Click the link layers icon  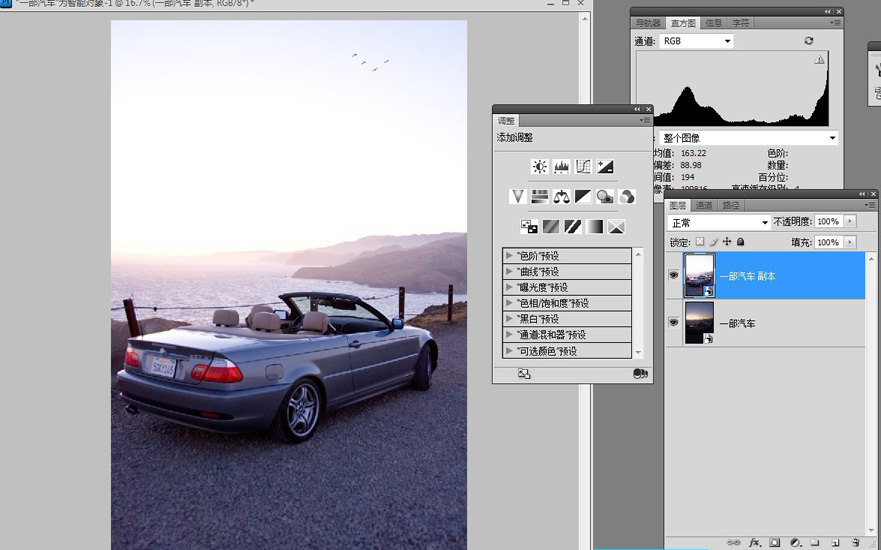733,542
